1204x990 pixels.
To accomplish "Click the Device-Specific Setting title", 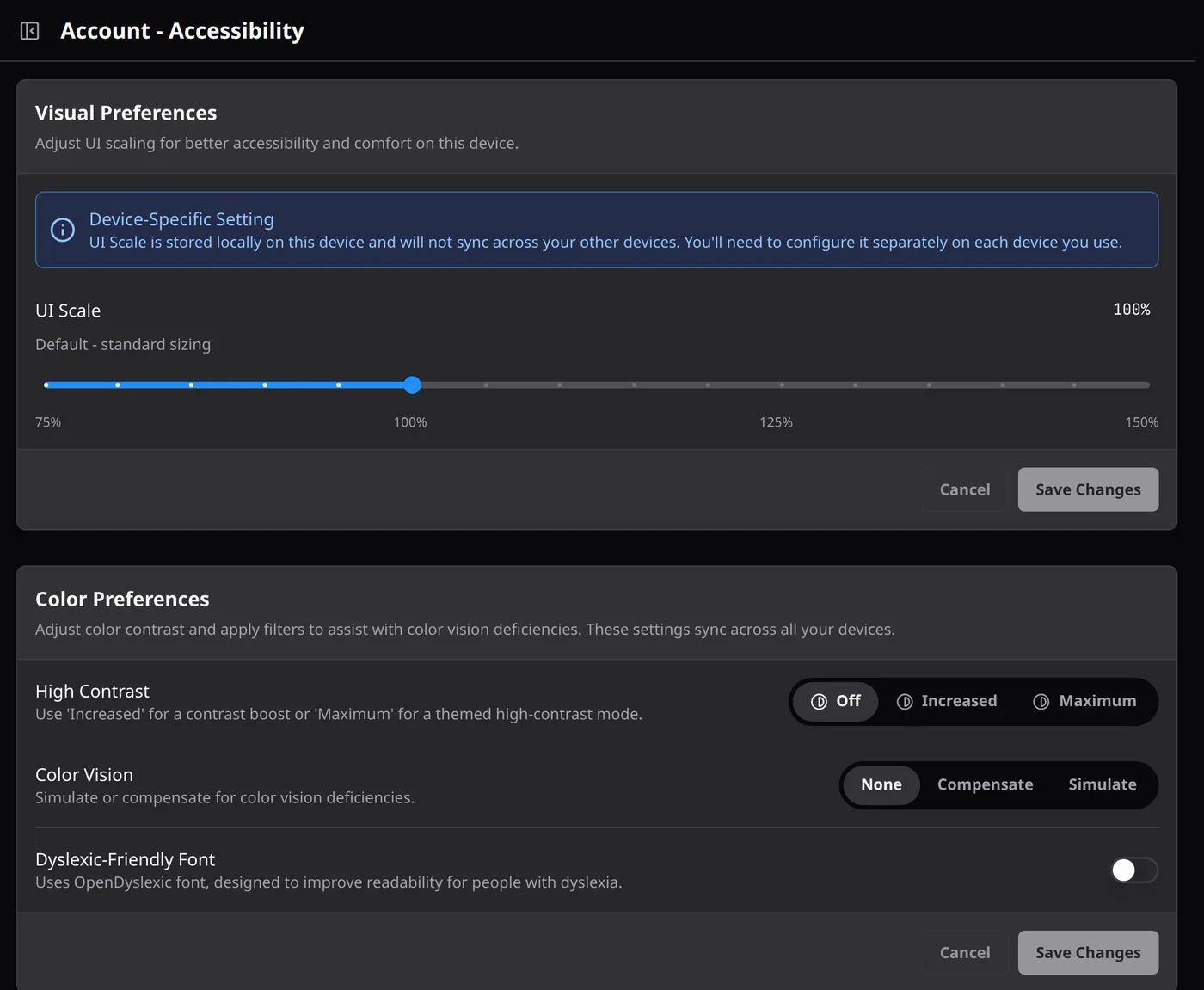I will coord(181,219).
